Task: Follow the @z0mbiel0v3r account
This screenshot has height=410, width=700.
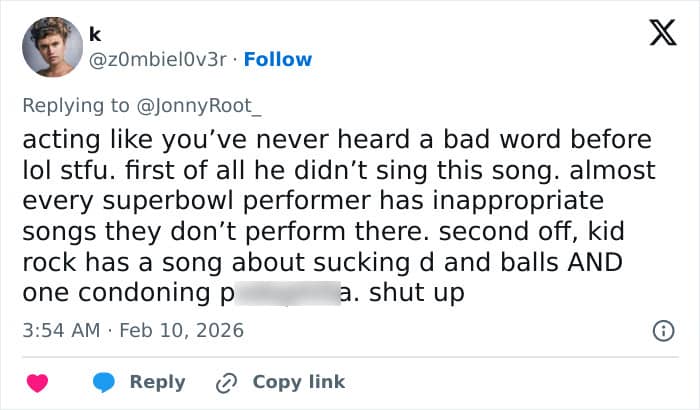Action: (x=278, y=59)
